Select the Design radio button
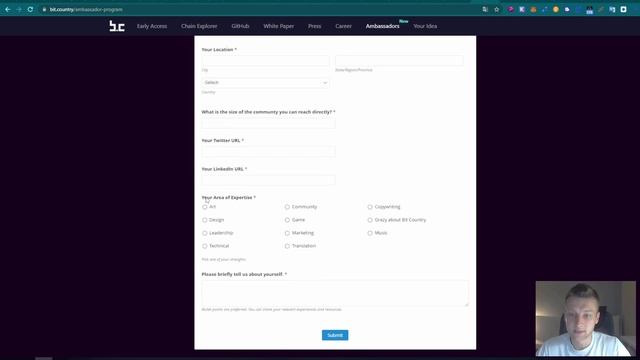Image resolution: width=640 pixels, height=360 pixels. (x=204, y=220)
